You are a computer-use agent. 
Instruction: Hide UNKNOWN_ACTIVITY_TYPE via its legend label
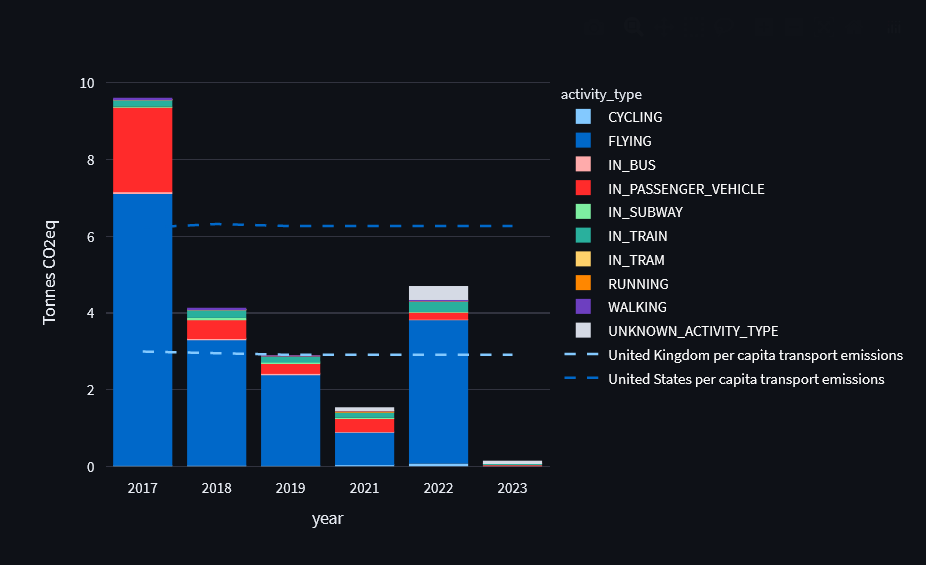(x=692, y=331)
